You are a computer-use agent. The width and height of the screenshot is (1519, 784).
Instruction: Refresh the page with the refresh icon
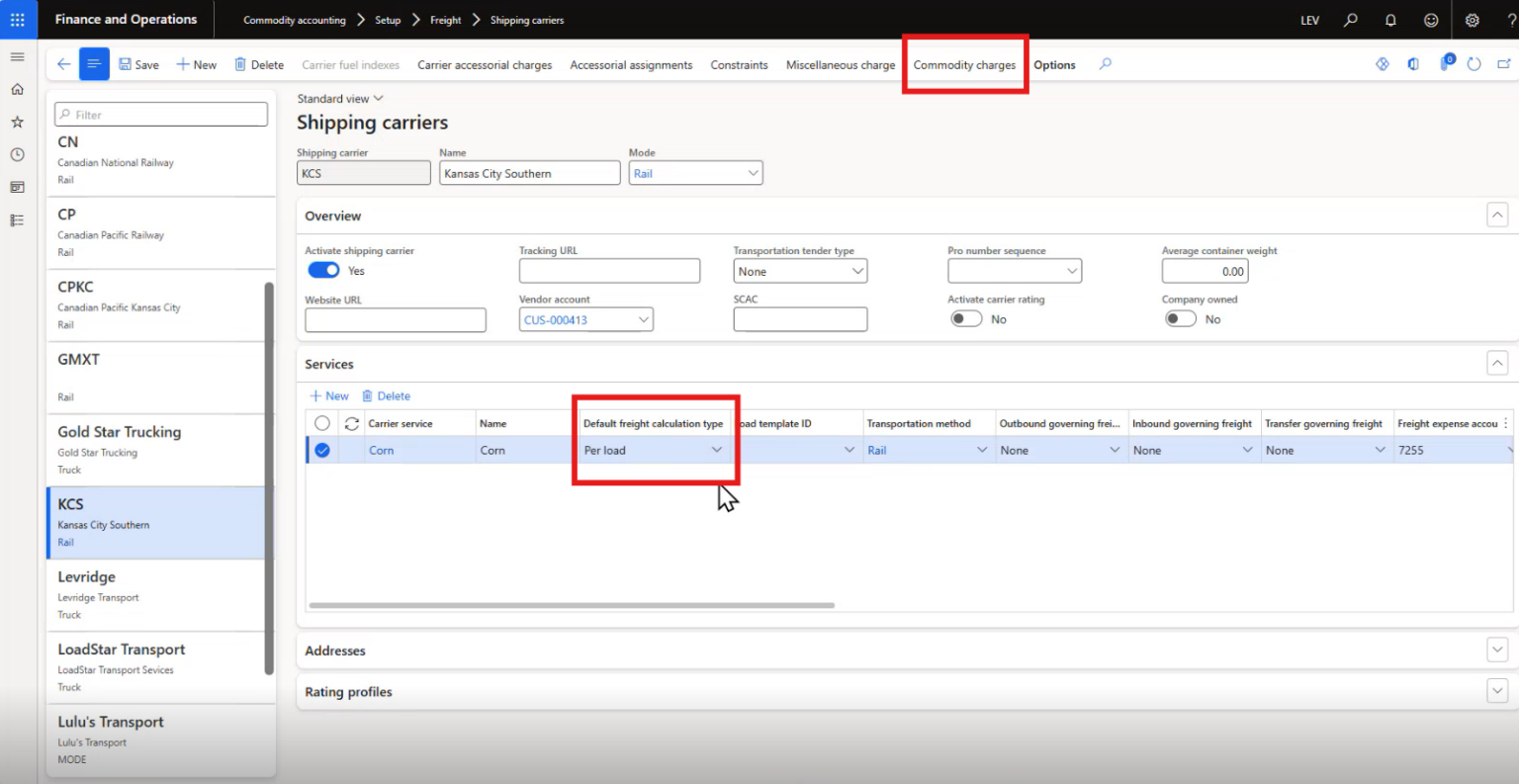click(x=1474, y=63)
